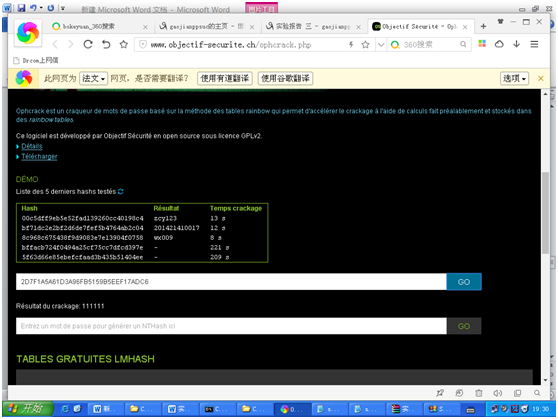Open the 选项 dropdown in translate bar

click(514, 78)
